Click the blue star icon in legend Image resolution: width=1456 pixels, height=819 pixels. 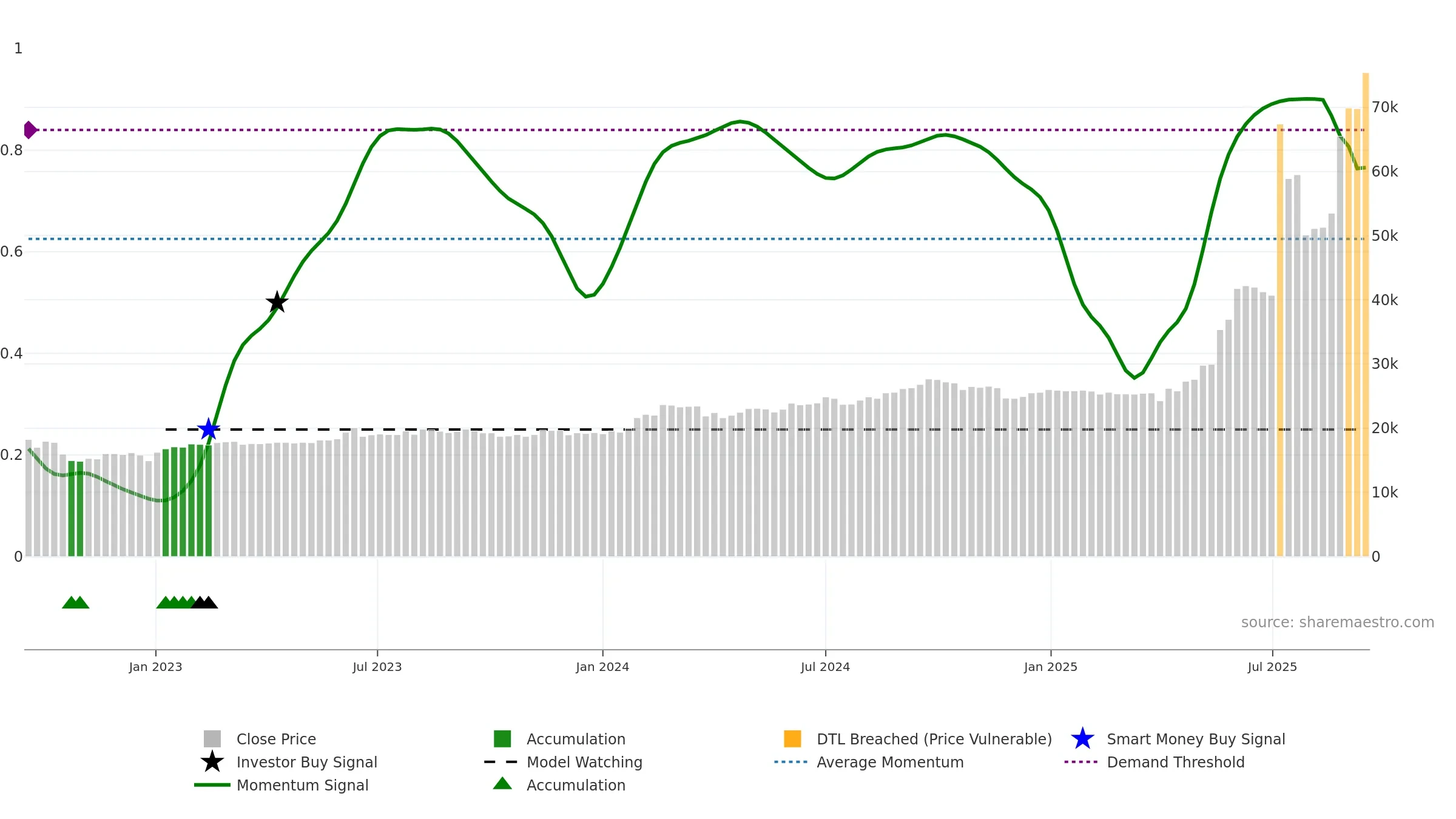[1082, 739]
